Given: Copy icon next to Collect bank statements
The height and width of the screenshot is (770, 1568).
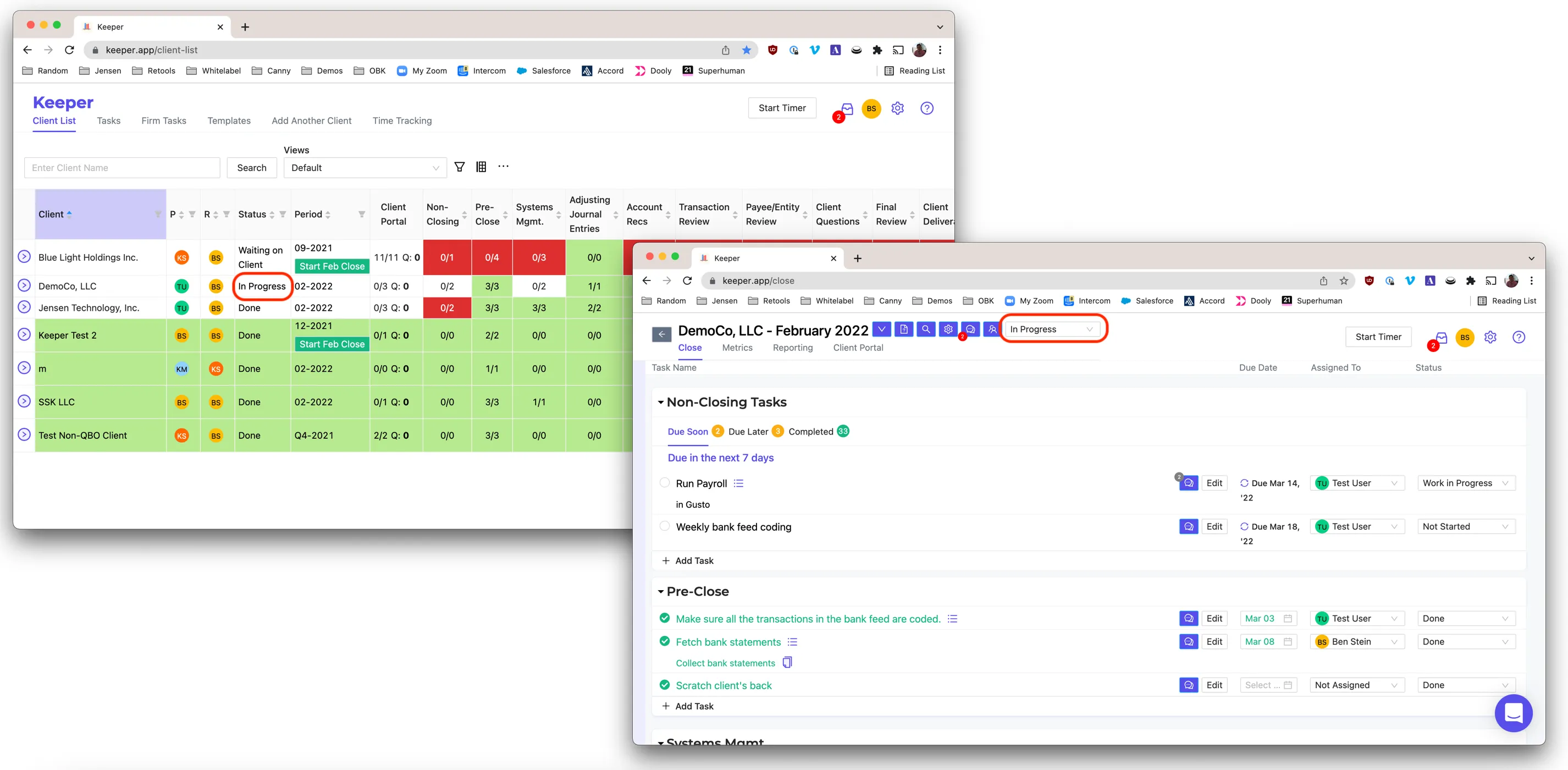Looking at the screenshot, I should click(787, 662).
